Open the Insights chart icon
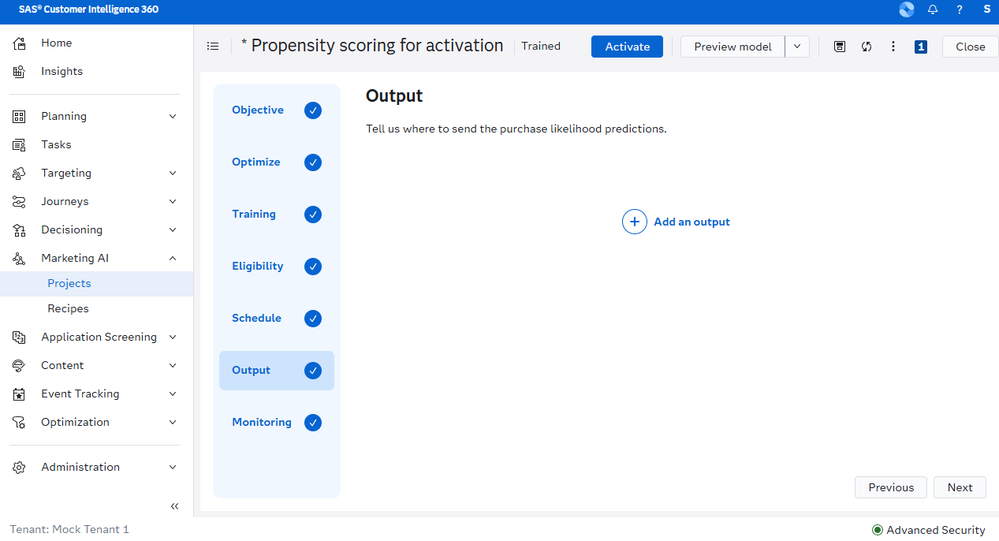 click(x=19, y=71)
